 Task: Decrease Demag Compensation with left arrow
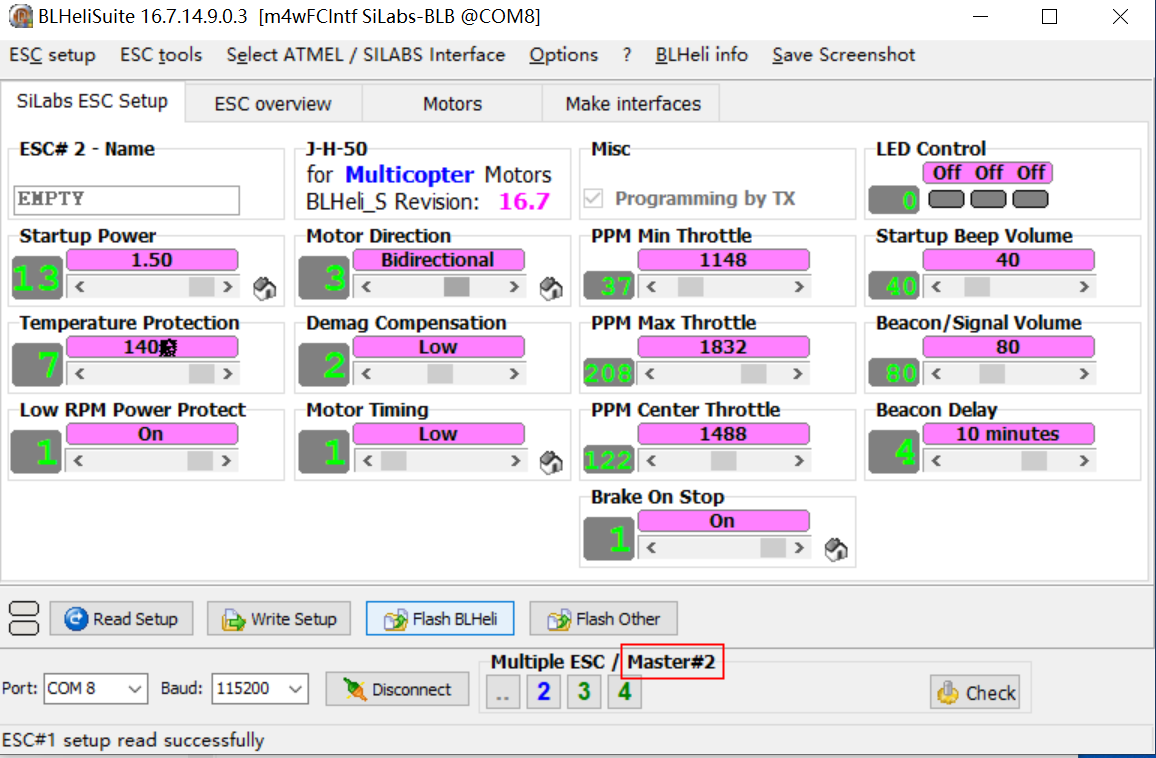click(366, 374)
